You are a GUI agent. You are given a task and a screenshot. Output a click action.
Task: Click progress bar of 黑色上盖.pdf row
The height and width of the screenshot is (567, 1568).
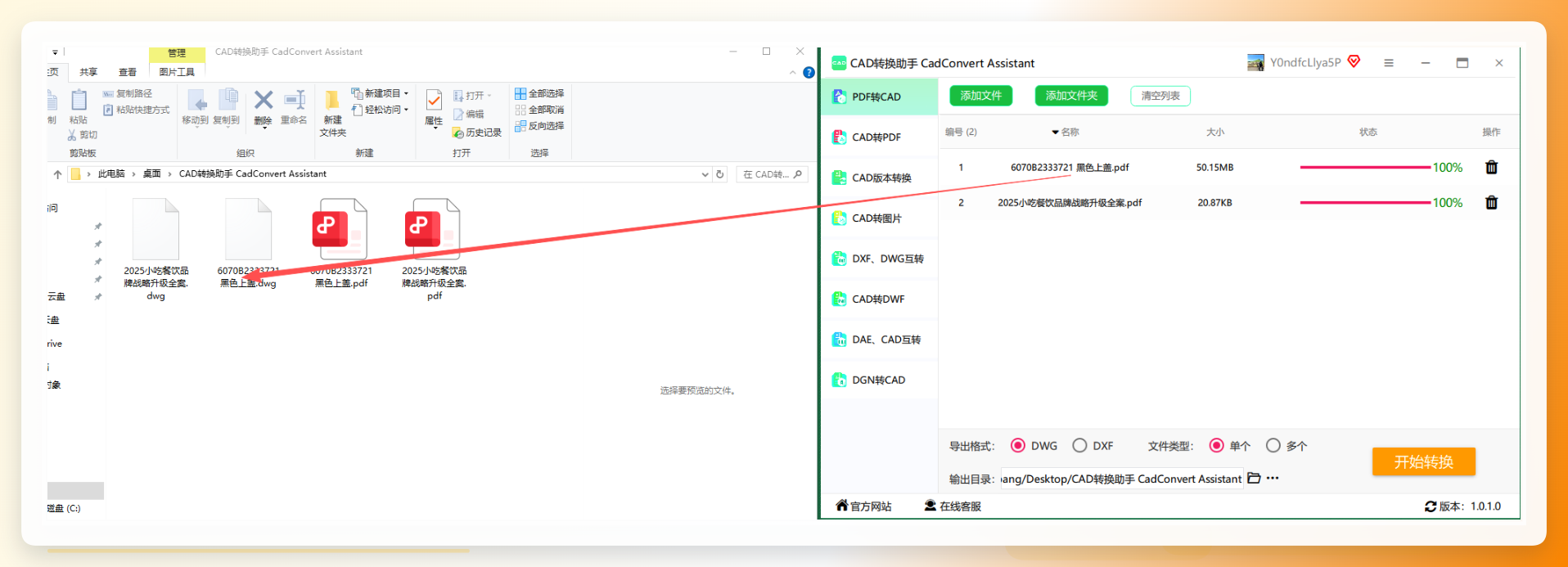point(1365,168)
